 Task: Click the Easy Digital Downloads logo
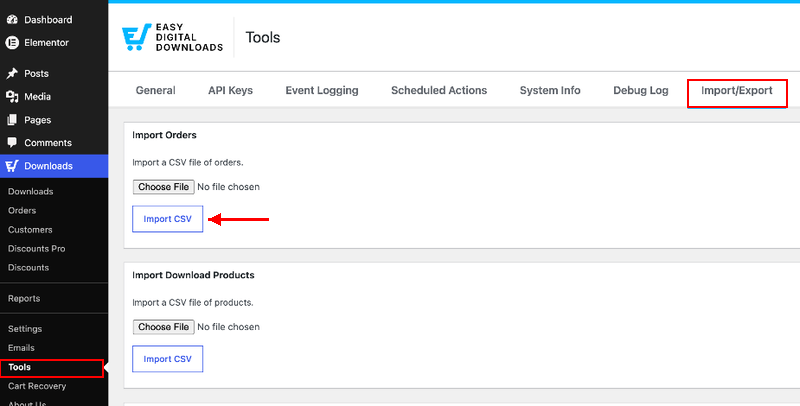[x=172, y=37]
